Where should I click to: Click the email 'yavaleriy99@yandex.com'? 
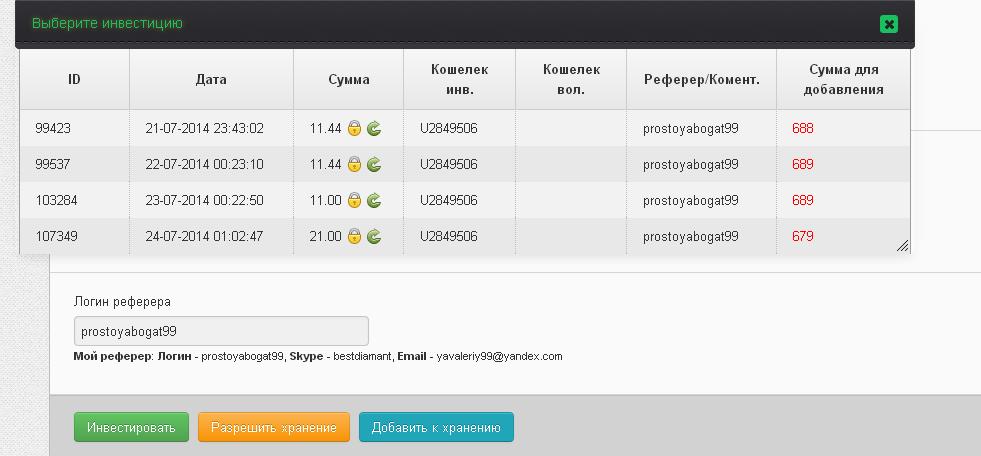click(499, 357)
